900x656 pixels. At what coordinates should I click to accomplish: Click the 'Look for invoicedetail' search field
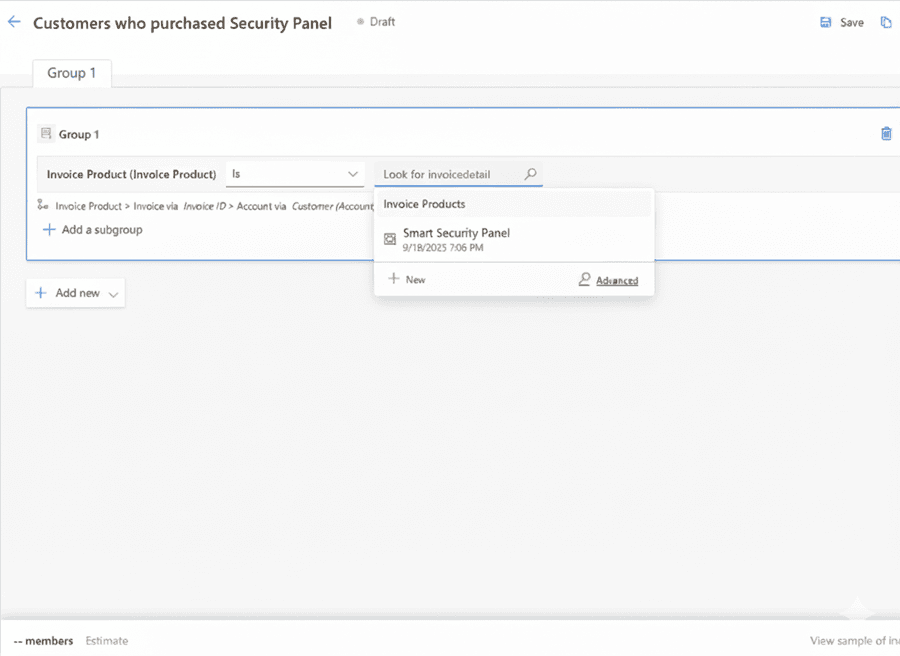pyautogui.click(x=448, y=174)
